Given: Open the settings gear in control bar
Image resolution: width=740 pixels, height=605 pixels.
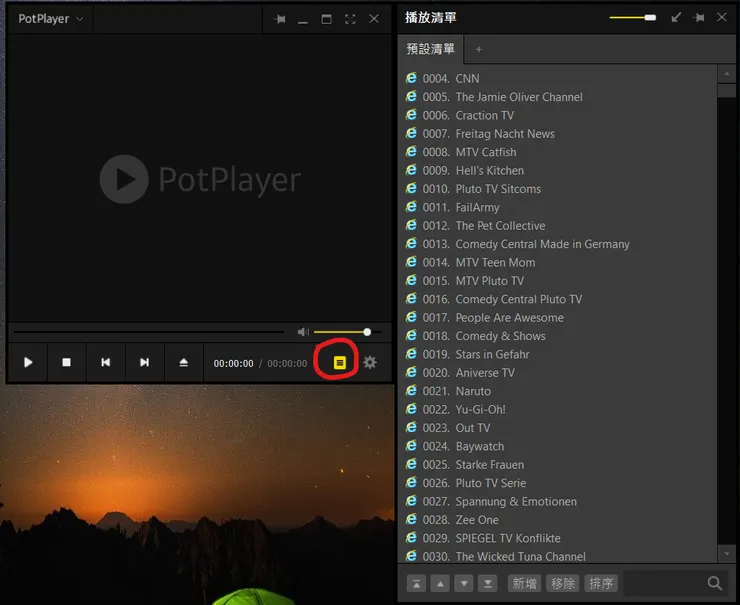Looking at the screenshot, I should coord(370,363).
